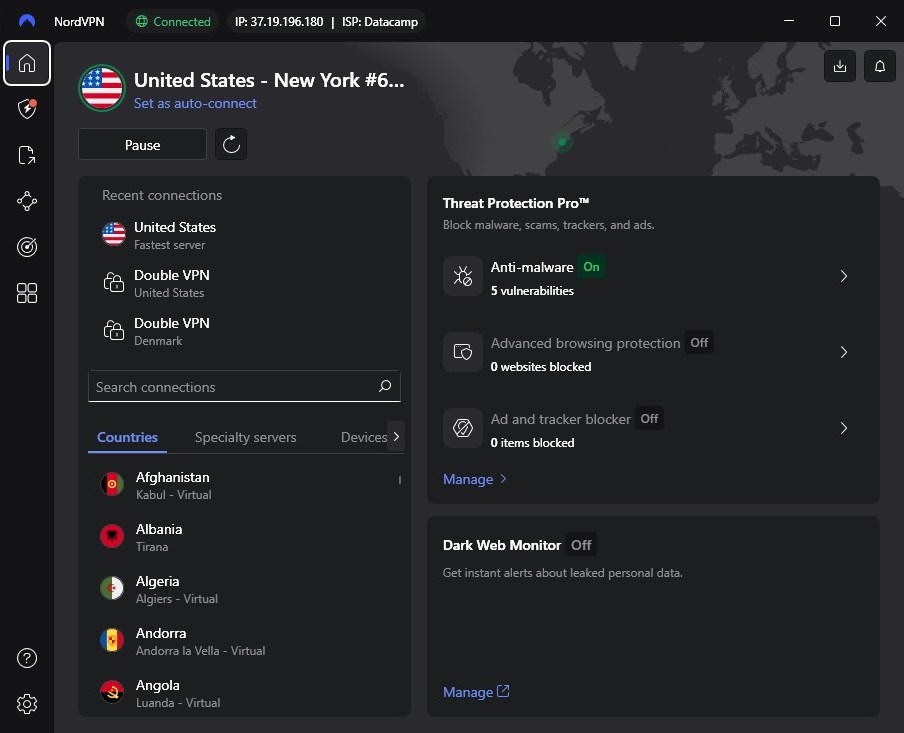The image size is (904, 733).
Task: Switch to the Specialty servers tab
Action: tap(246, 437)
